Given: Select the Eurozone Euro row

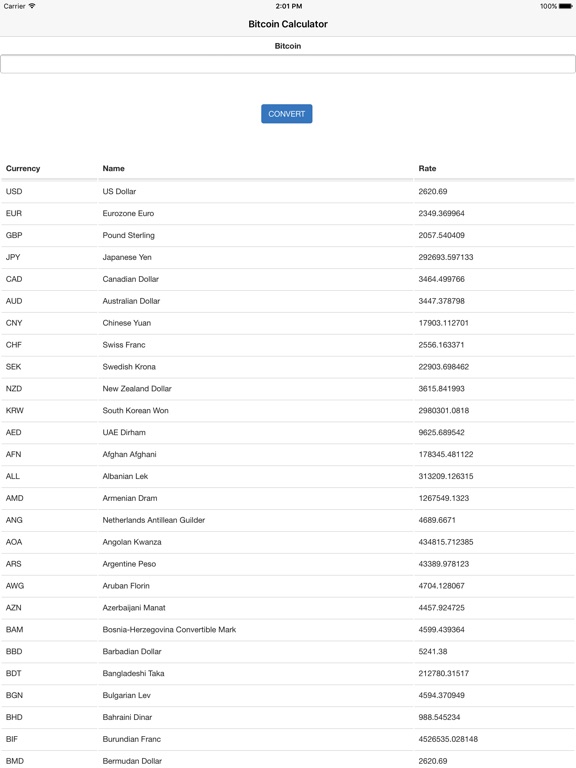Looking at the screenshot, I should 288,214.
